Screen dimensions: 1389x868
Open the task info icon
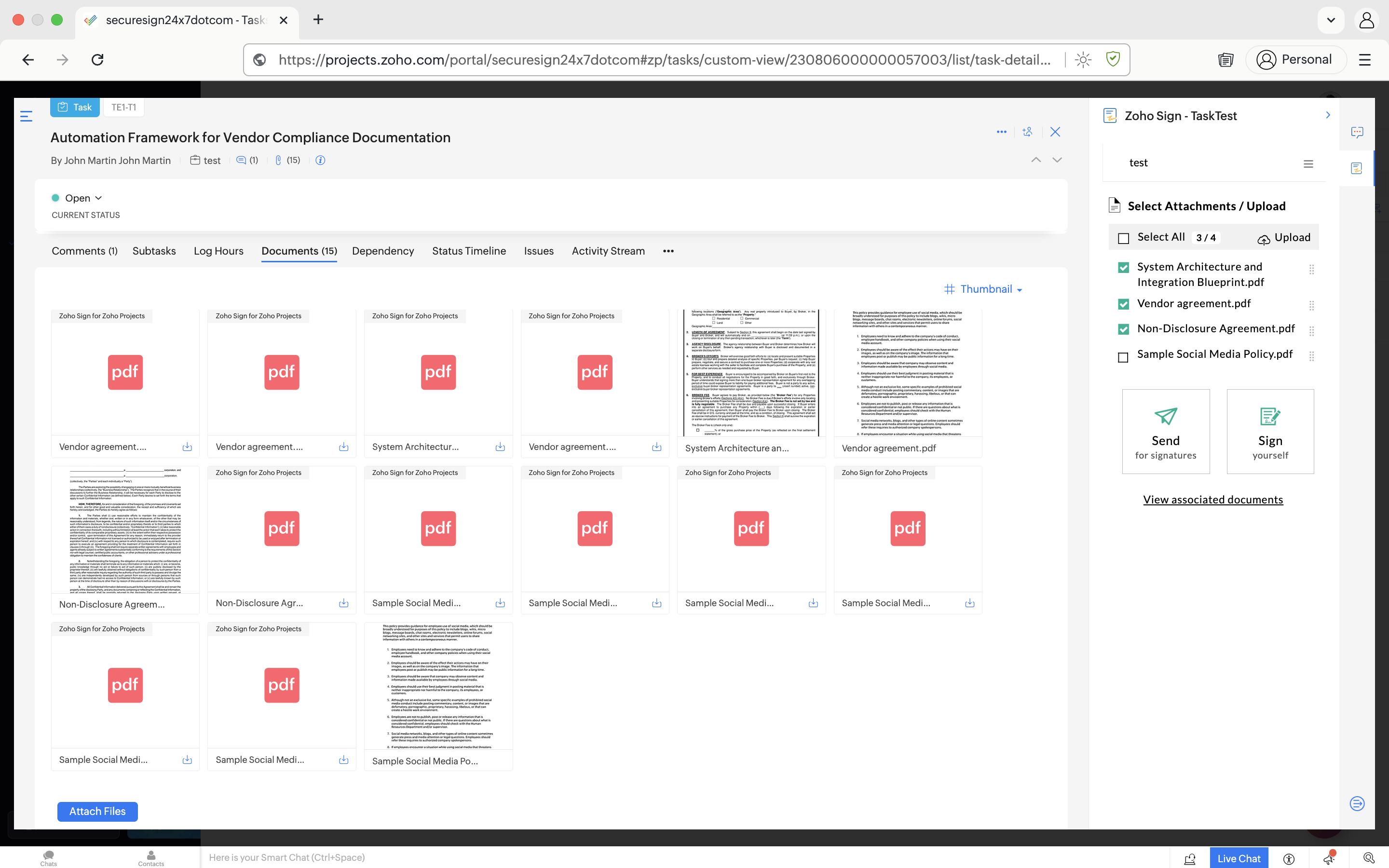point(320,161)
